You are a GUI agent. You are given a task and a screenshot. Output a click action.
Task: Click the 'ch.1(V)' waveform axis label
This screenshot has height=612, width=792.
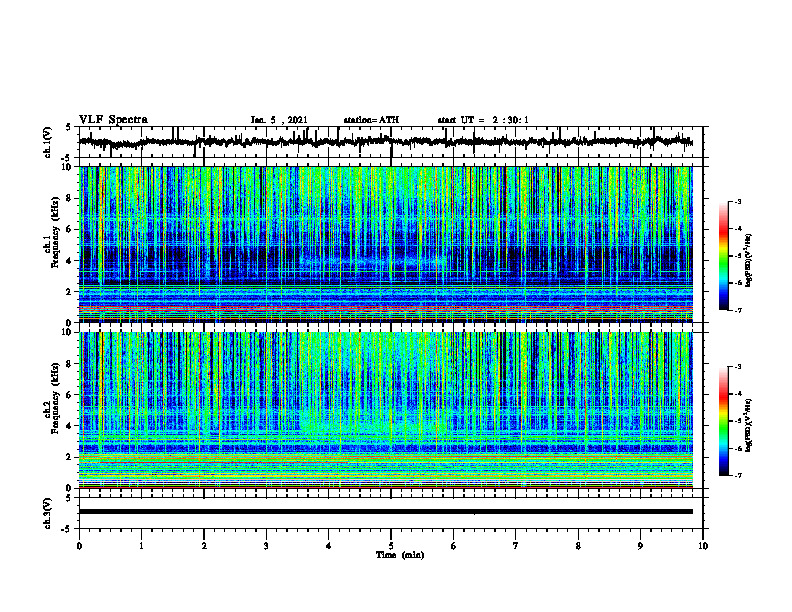(48, 142)
